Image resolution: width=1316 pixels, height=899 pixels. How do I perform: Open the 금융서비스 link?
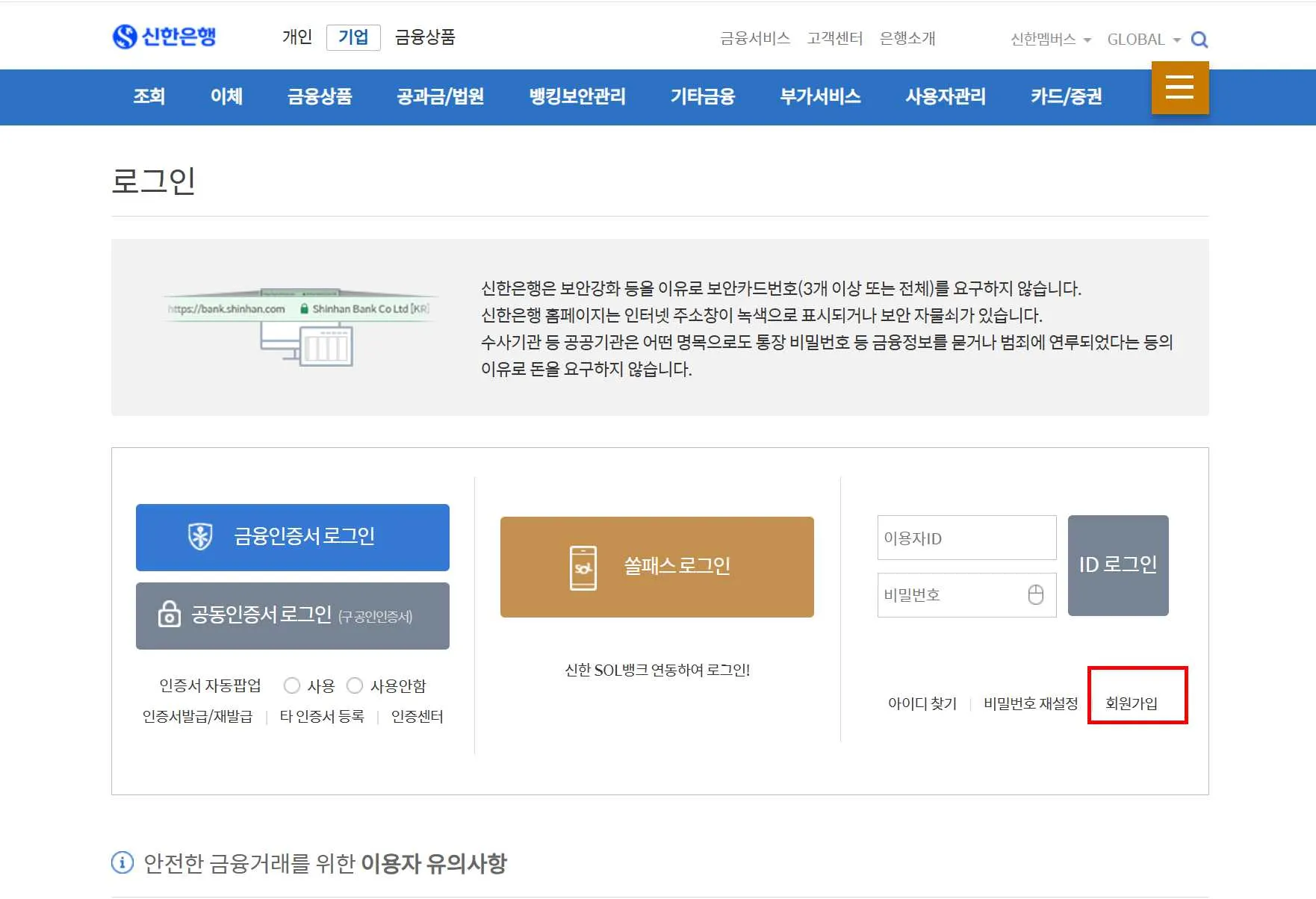(x=755, y=39)
